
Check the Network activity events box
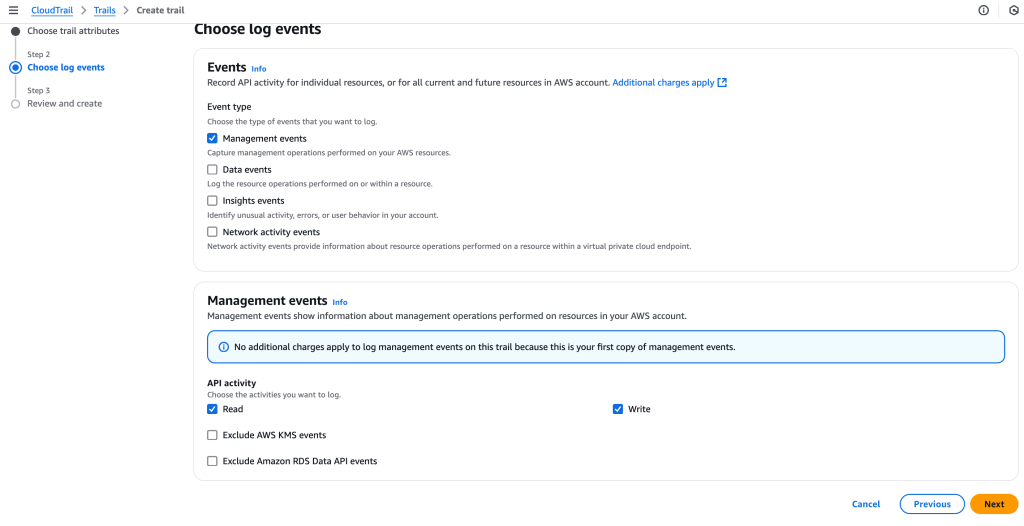pyautogui.click(x=212, y=232)
